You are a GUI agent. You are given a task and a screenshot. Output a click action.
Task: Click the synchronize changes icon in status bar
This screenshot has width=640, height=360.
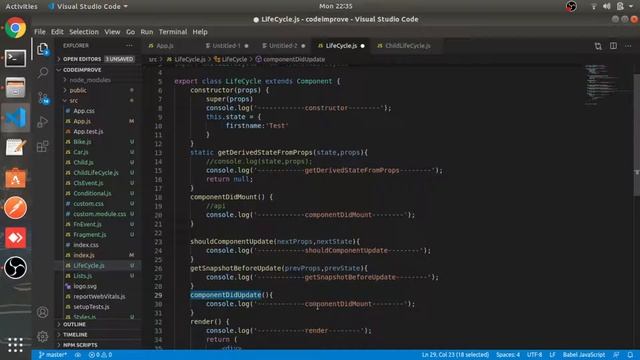click(78, 355)
